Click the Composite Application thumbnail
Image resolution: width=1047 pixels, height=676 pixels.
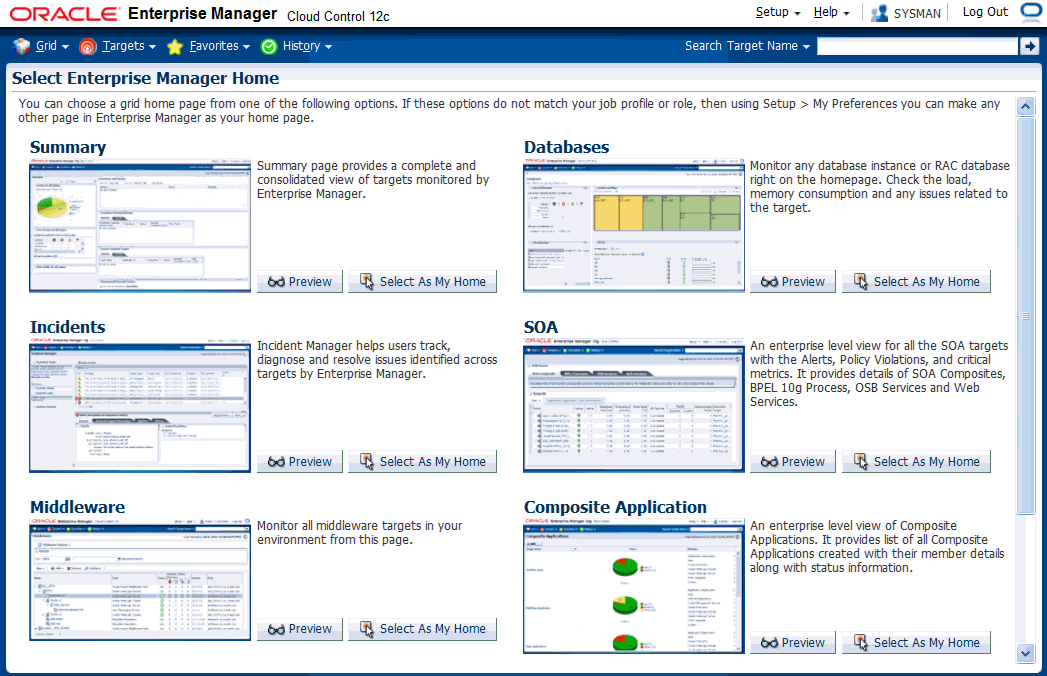(x=634, y=586)
